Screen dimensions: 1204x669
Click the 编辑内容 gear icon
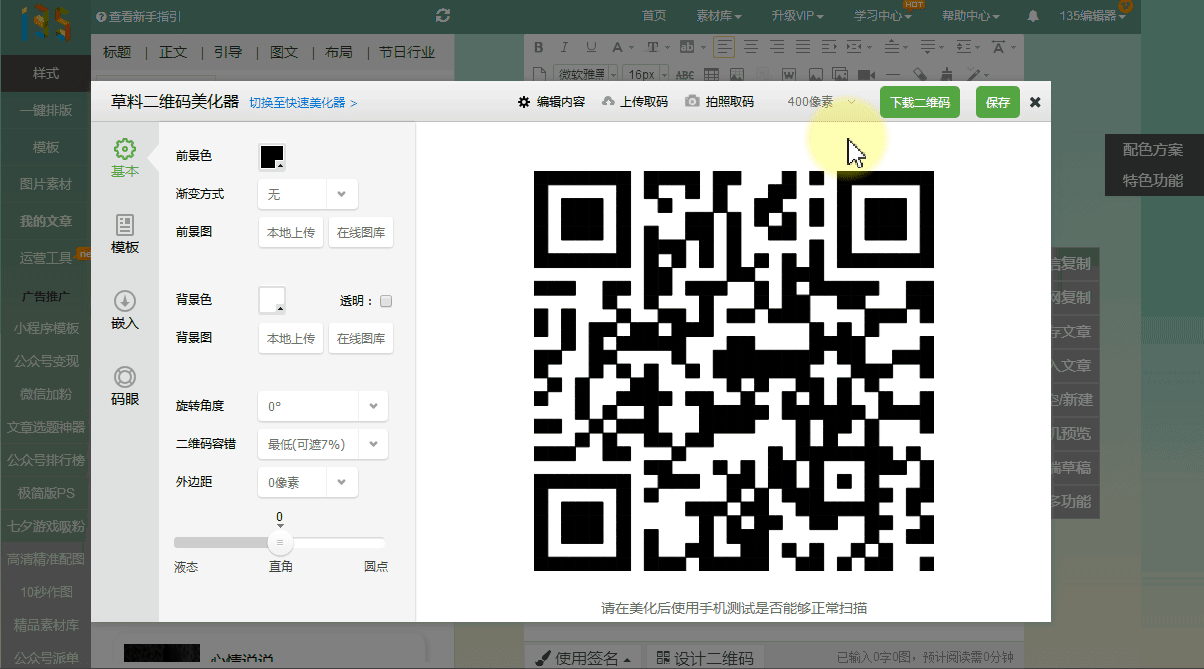(523, 102)
